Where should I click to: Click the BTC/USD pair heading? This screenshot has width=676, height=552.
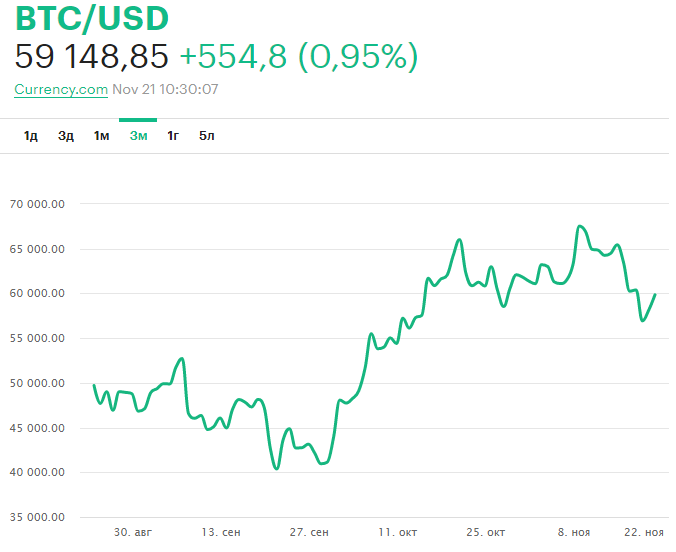pos(91,18)
